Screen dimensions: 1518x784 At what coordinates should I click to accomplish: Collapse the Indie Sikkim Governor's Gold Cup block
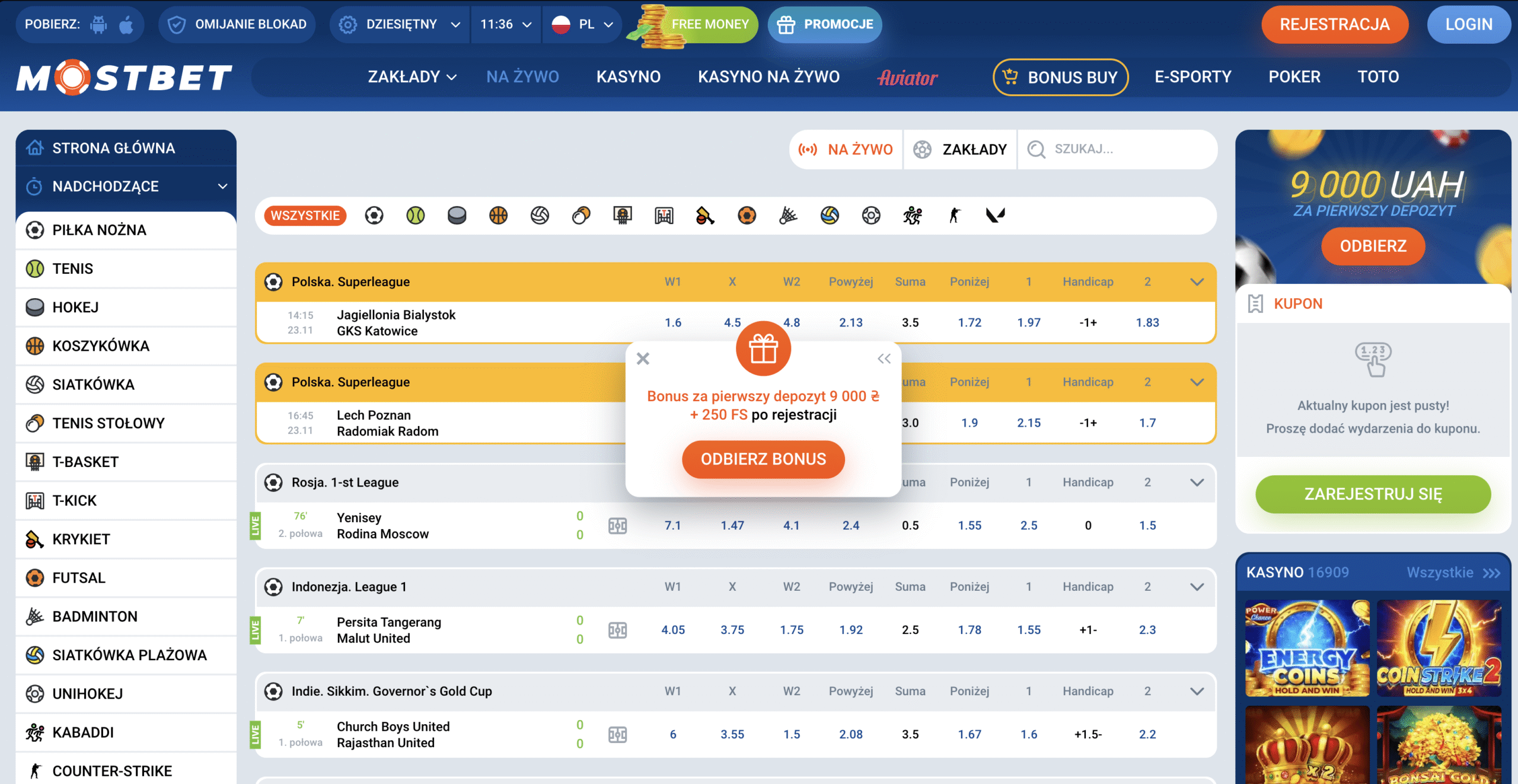tap(1197, 692)
